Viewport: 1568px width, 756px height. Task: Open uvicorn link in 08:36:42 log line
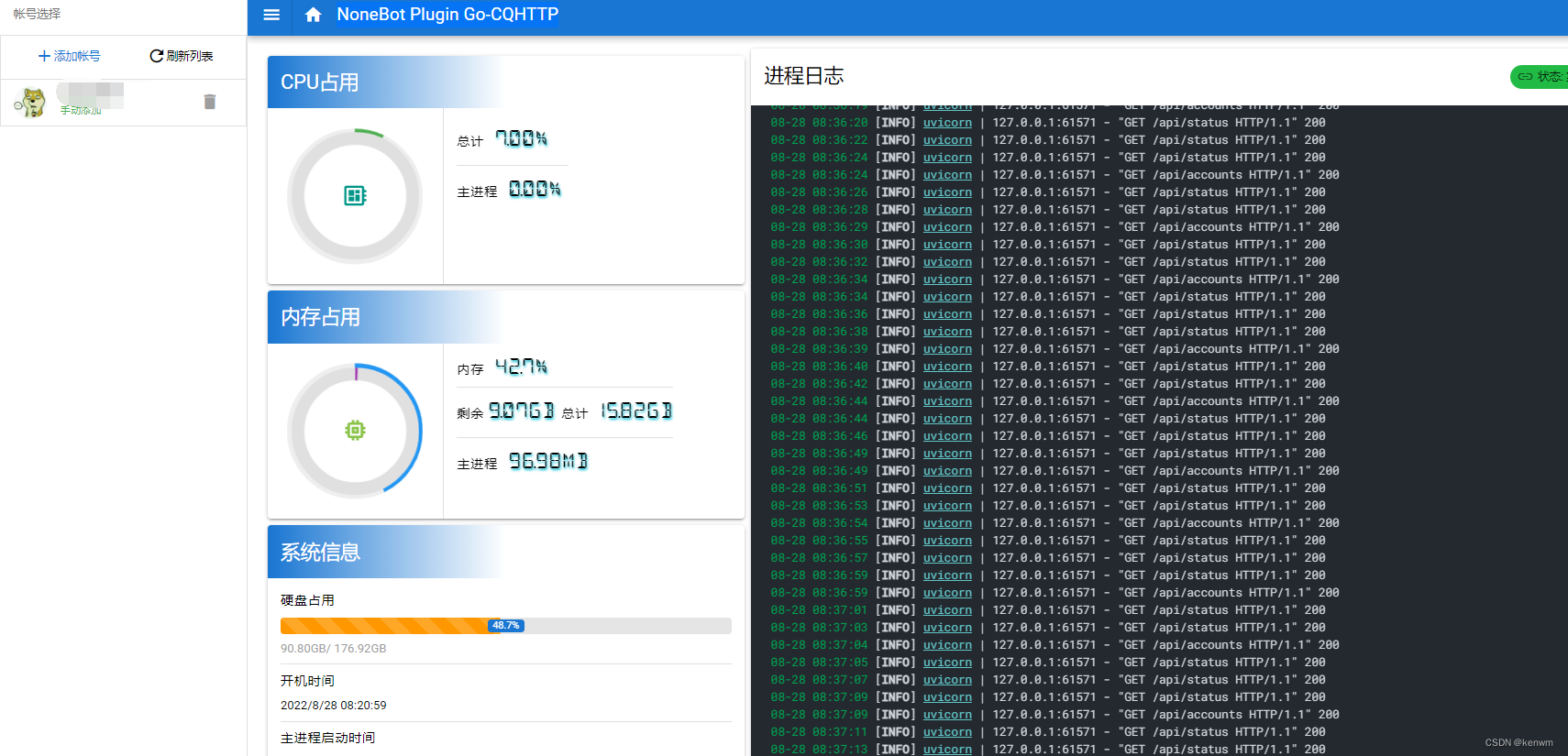(x=947, y=384)
